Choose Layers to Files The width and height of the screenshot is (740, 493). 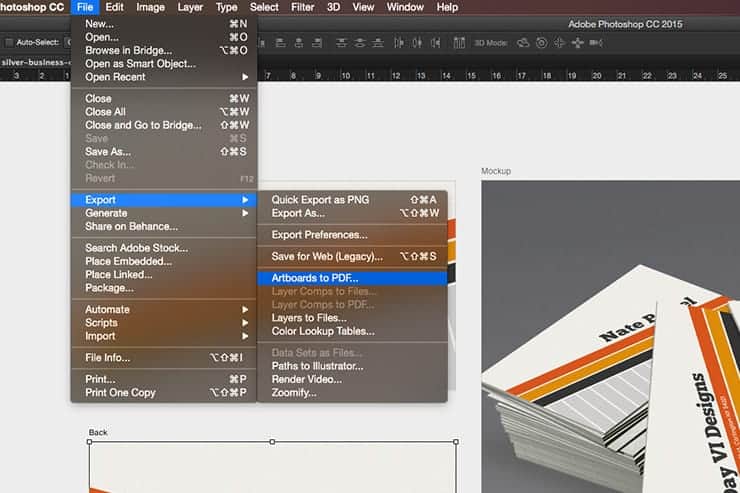[x=352, y=318]
